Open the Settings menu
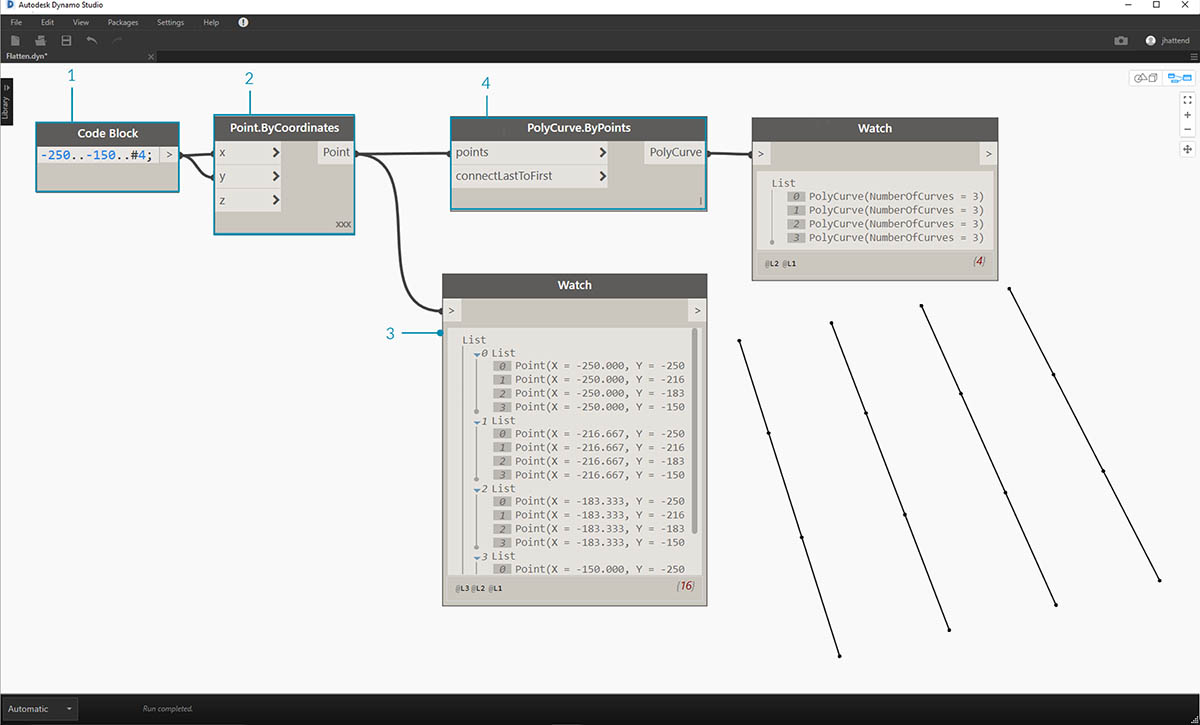 coord(170,22)
